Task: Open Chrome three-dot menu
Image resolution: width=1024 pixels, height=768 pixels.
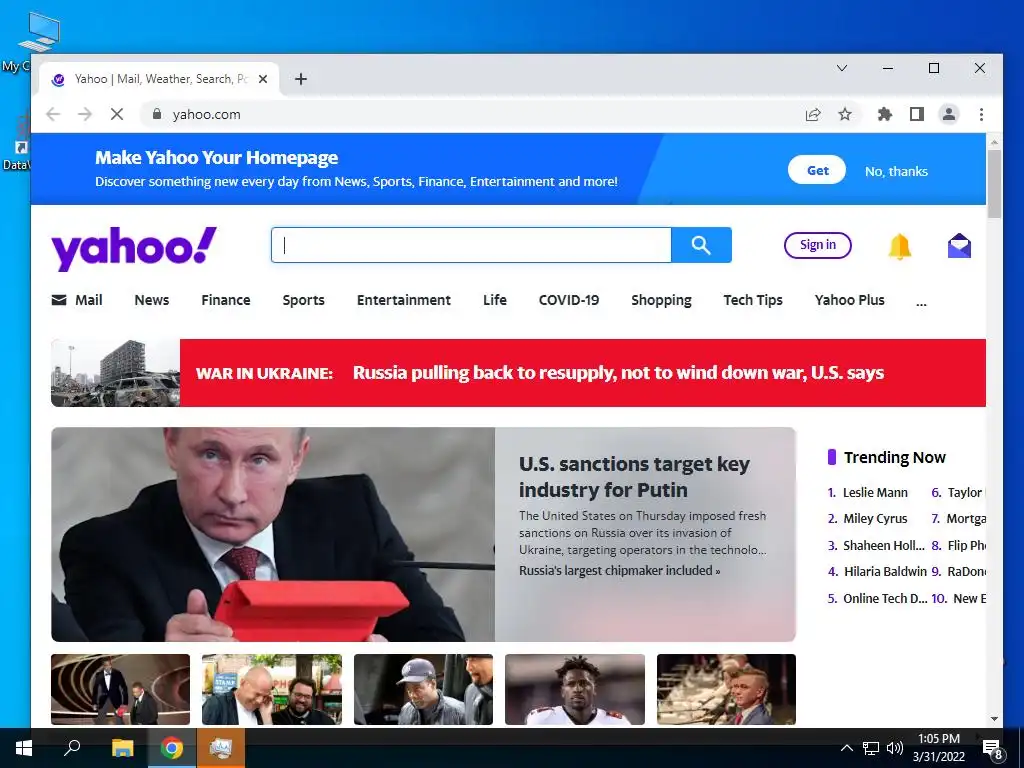Action: pos(981,114)
